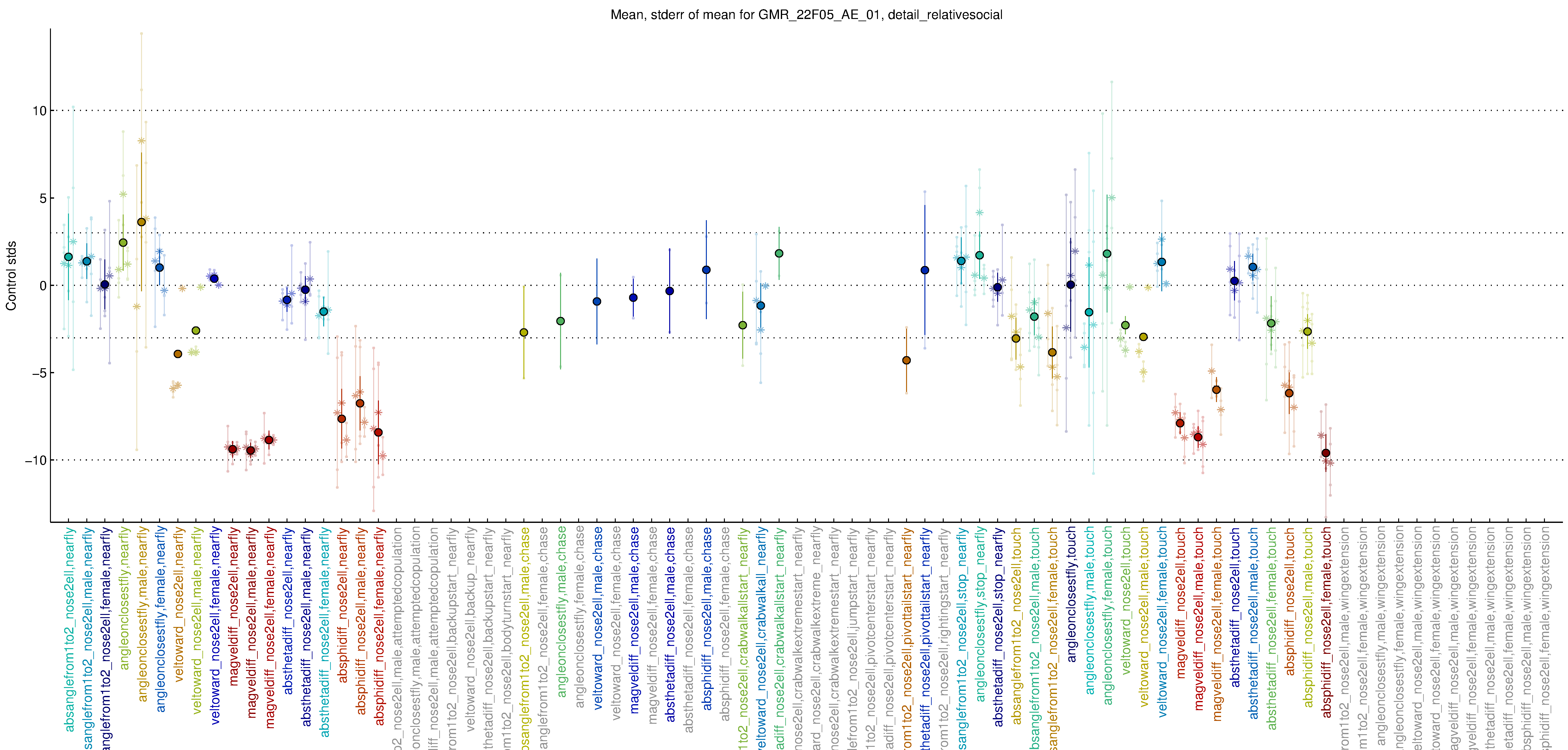Click the label 'angleonclosestfly,stop_nearfly'

point(981,614)
